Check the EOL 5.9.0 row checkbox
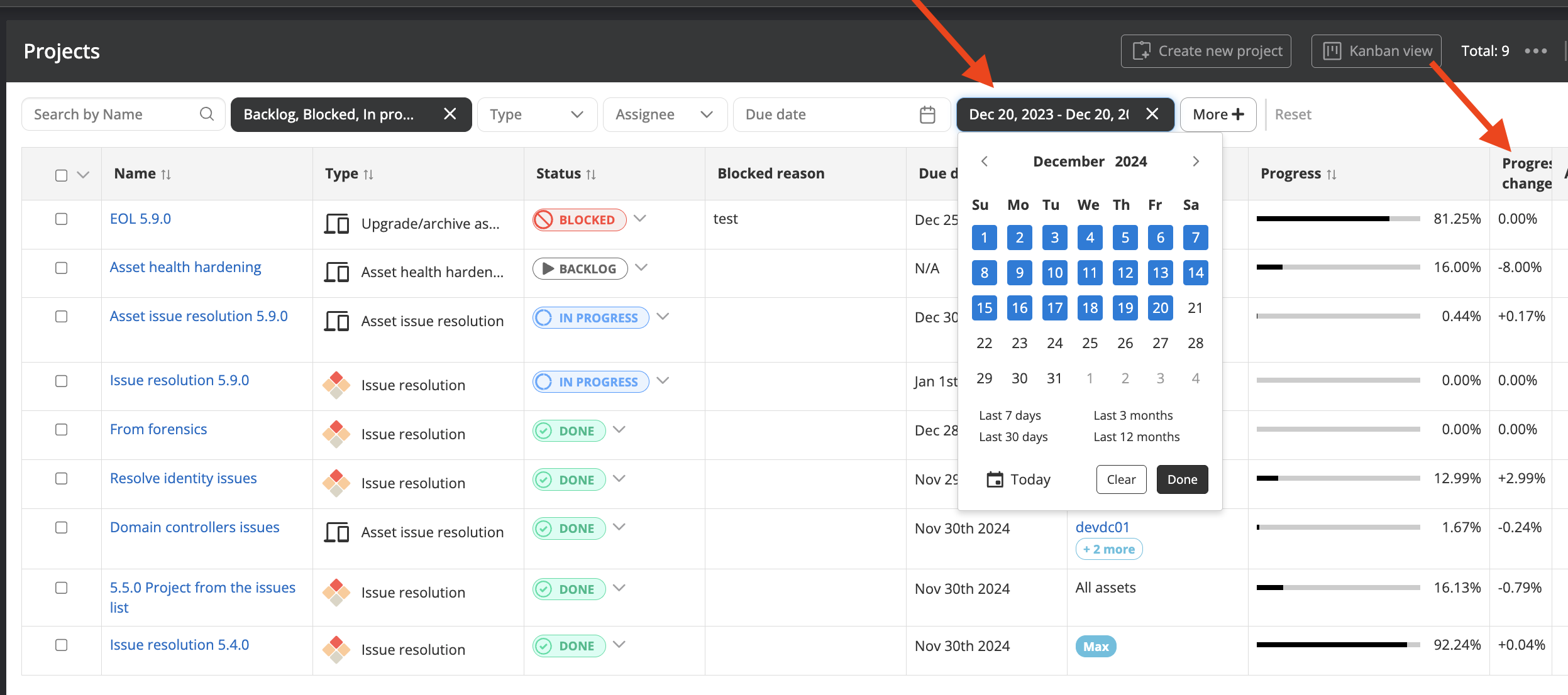 pos(61,219)
